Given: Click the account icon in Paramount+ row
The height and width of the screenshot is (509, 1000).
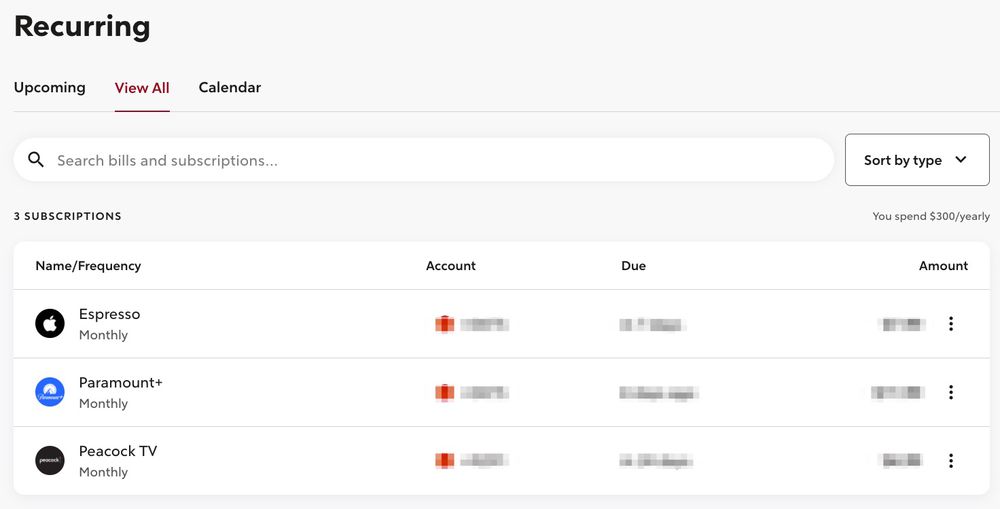Looking at the screenshot, I should [x=444, y=392].
